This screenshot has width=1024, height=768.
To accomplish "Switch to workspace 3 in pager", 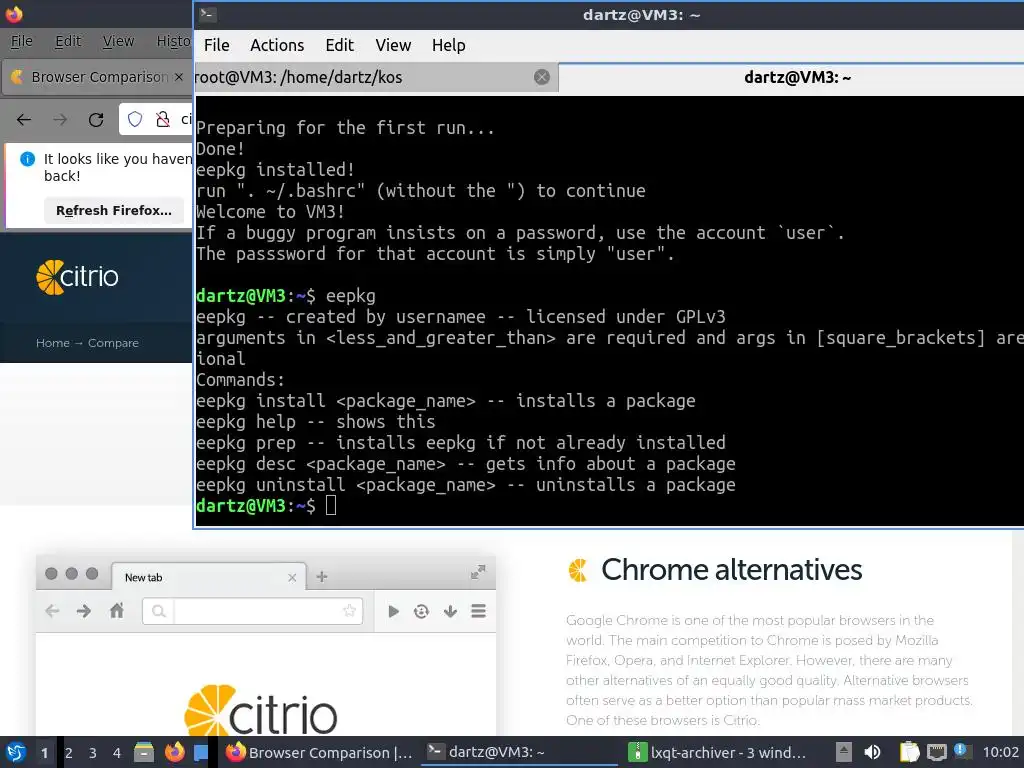I will click(93, 753).
